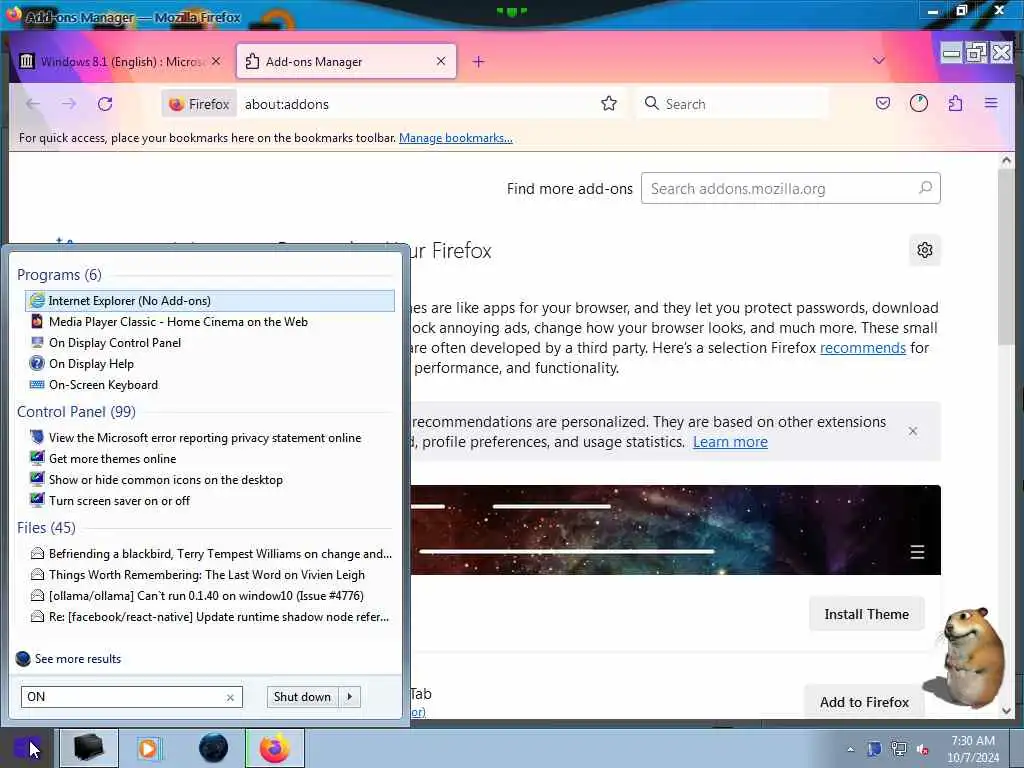Go forward with the forward arrow
The image size is (1024, 768).
[x=69, y=104]
